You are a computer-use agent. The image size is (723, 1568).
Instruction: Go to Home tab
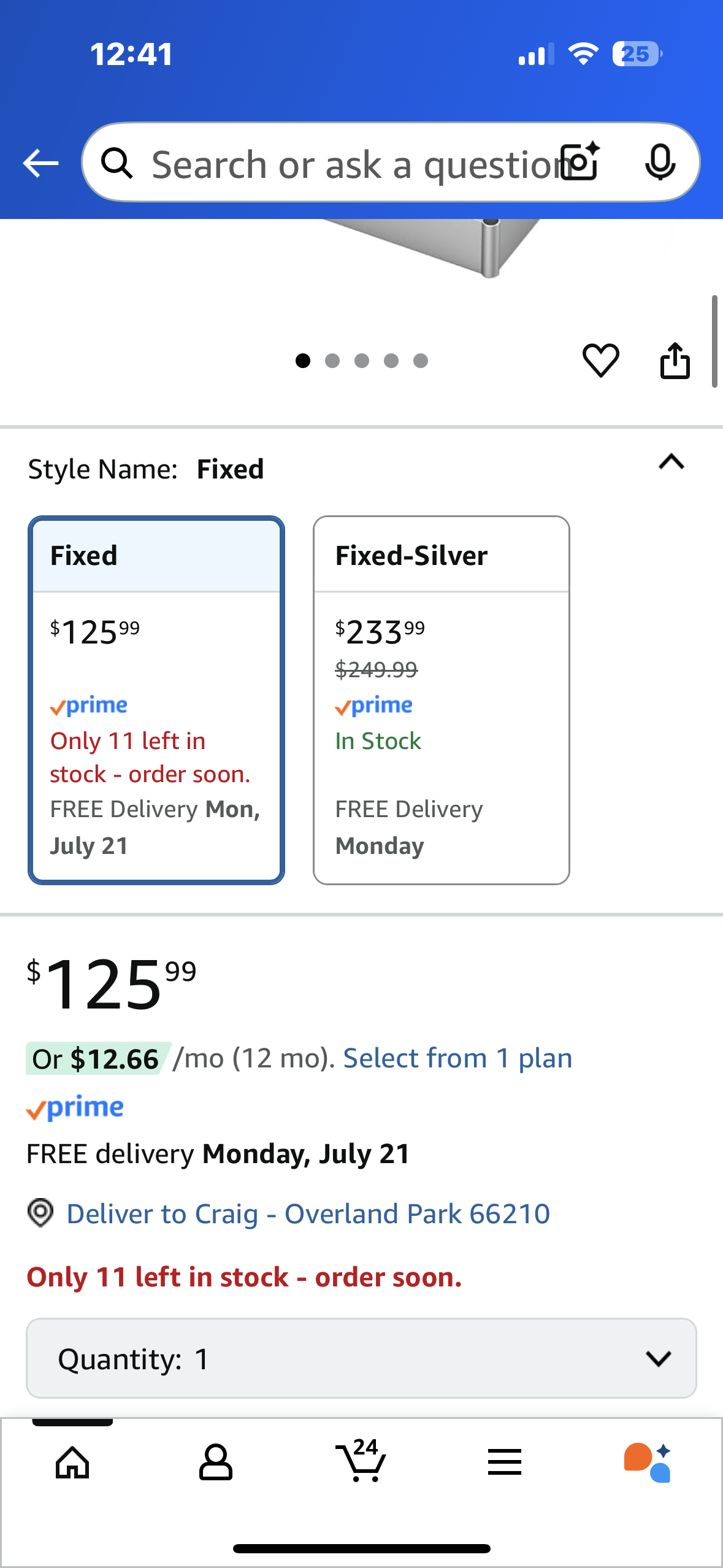click(72, 1462)
